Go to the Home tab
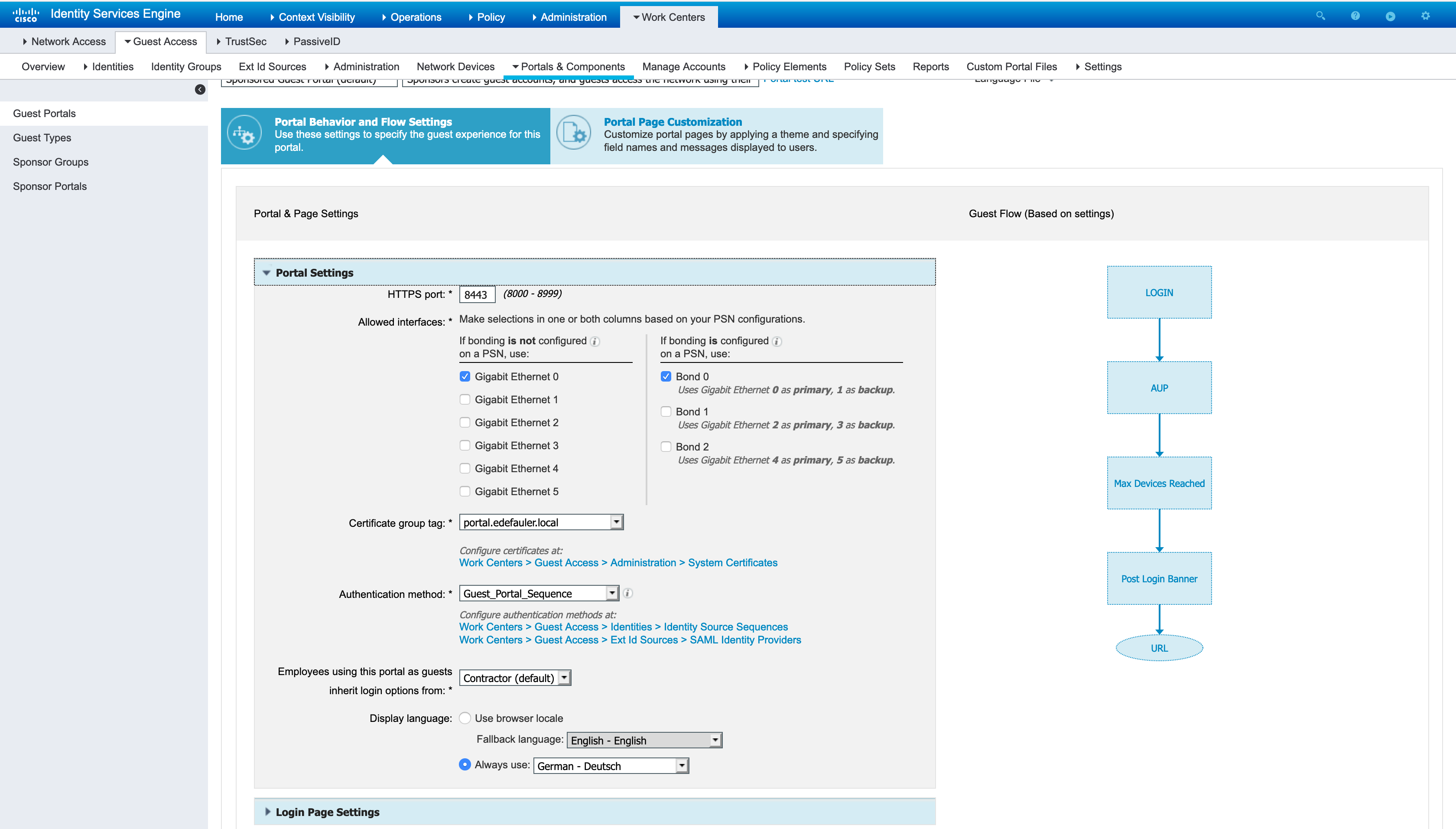 click(x=229, y=17)
